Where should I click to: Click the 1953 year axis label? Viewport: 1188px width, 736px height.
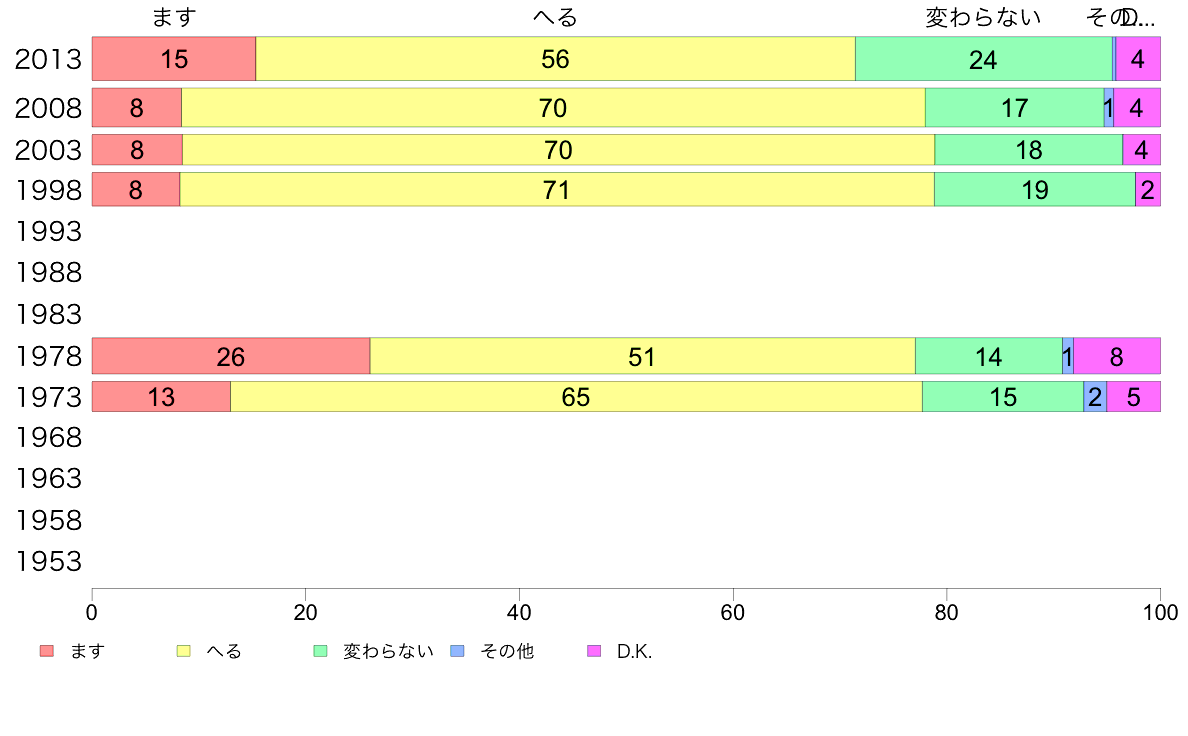[48, 562]
